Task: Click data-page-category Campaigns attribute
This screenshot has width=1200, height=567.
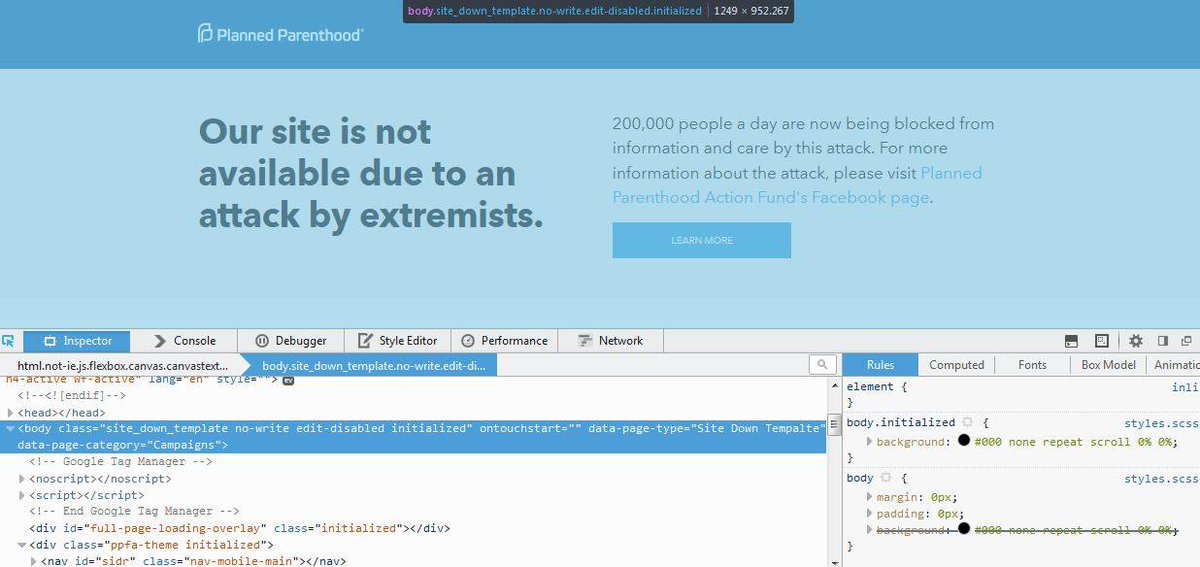Action: click(x=119, y=444)
